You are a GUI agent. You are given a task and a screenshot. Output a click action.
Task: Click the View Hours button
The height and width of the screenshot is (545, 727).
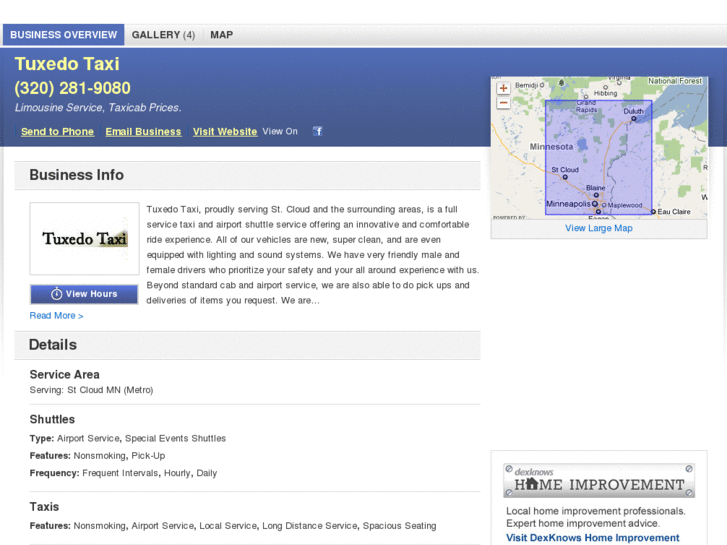pos(84,294)
